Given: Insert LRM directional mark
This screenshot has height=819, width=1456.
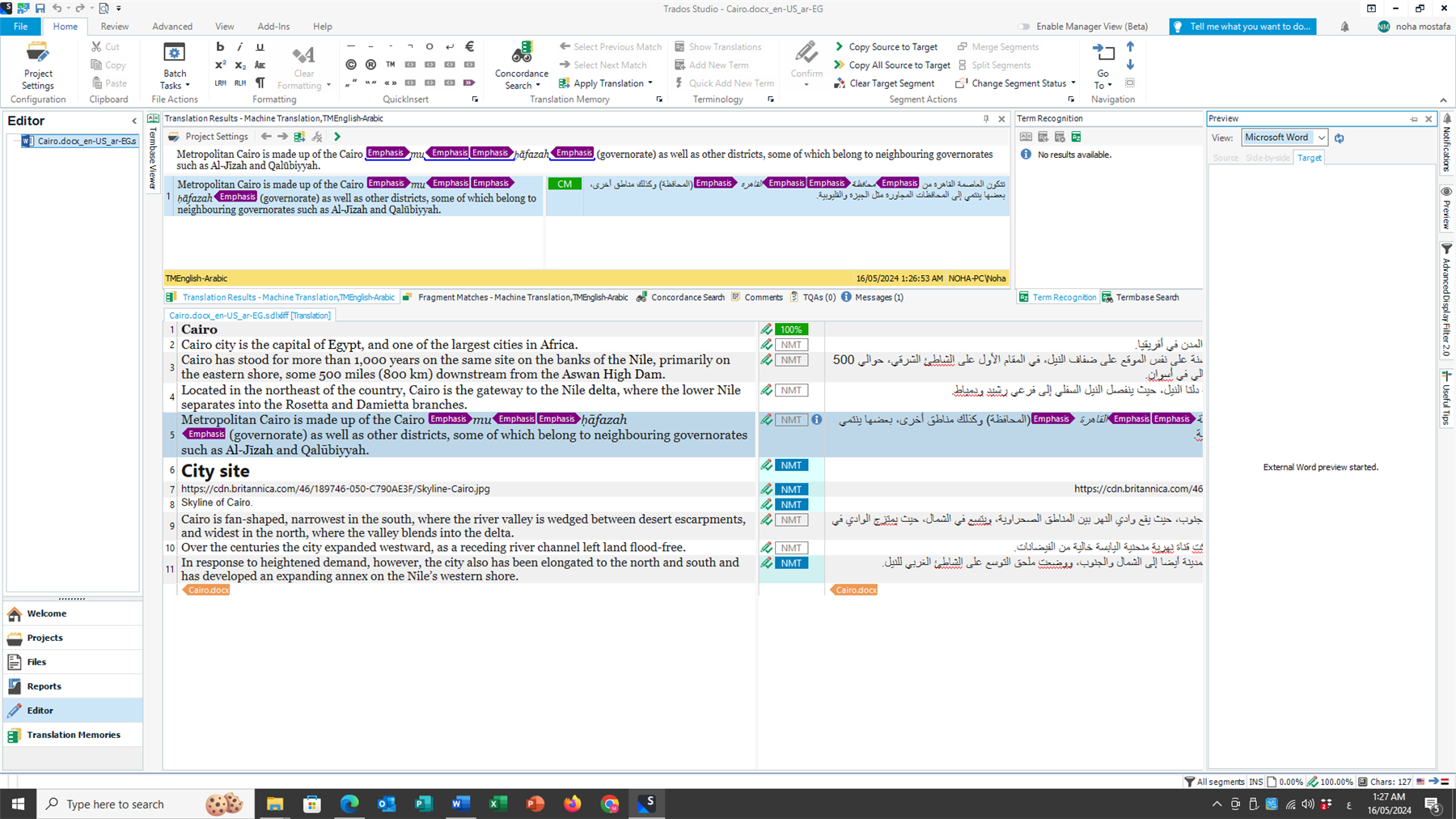Looking at the screenshot, I should pyautogui.click(x=220, y=83).
